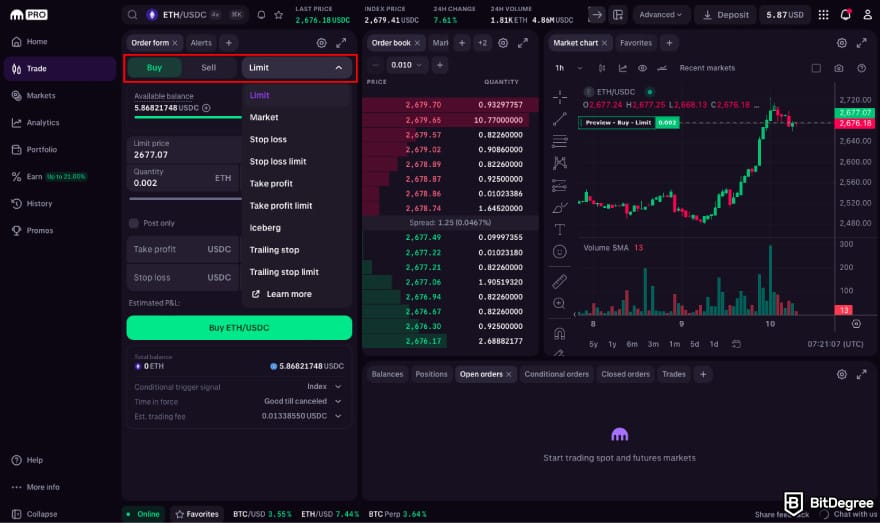Expand the Order book panel to fullscreen

pyautogui.click(x=523, y=43)
